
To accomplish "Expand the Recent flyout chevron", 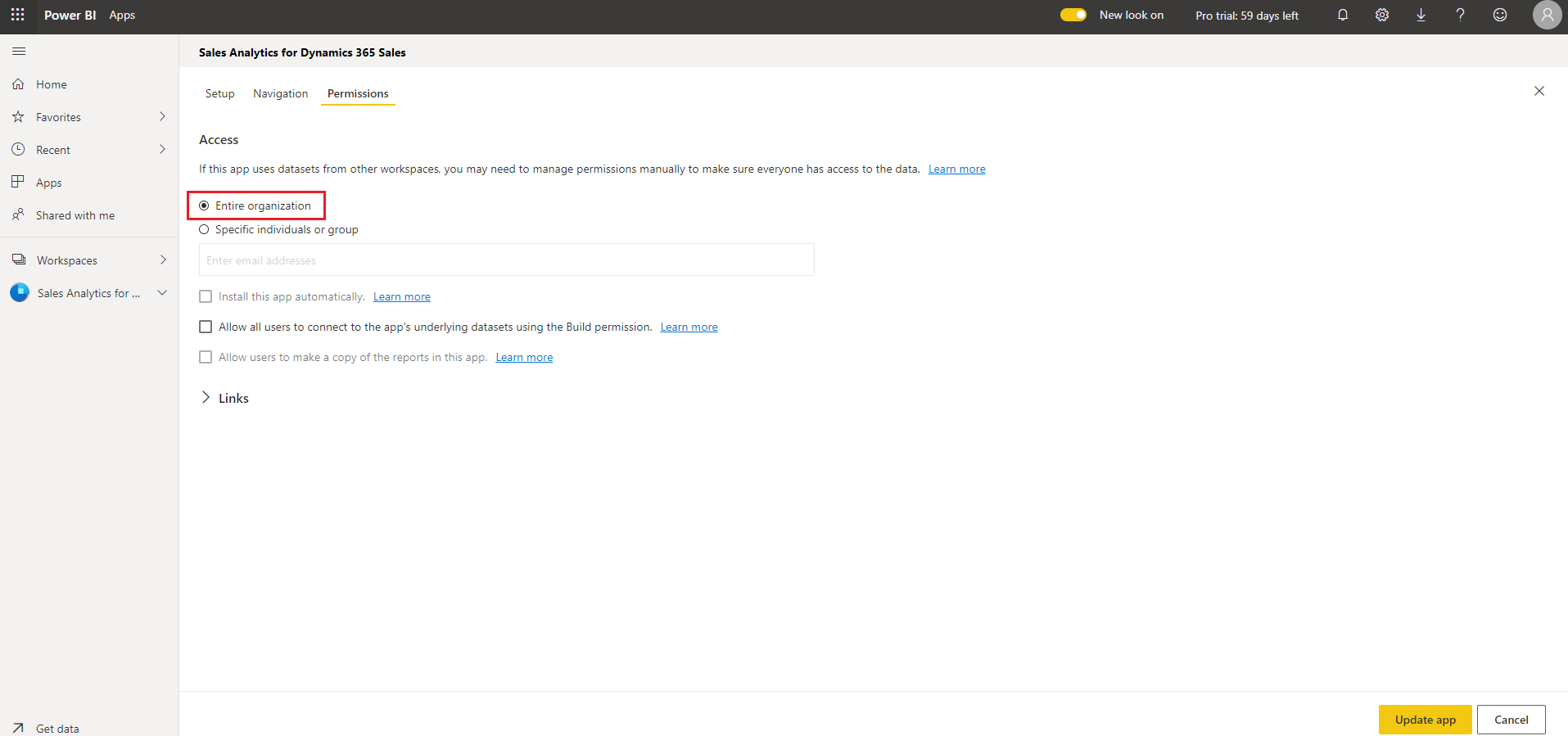I will coord(163,150).
